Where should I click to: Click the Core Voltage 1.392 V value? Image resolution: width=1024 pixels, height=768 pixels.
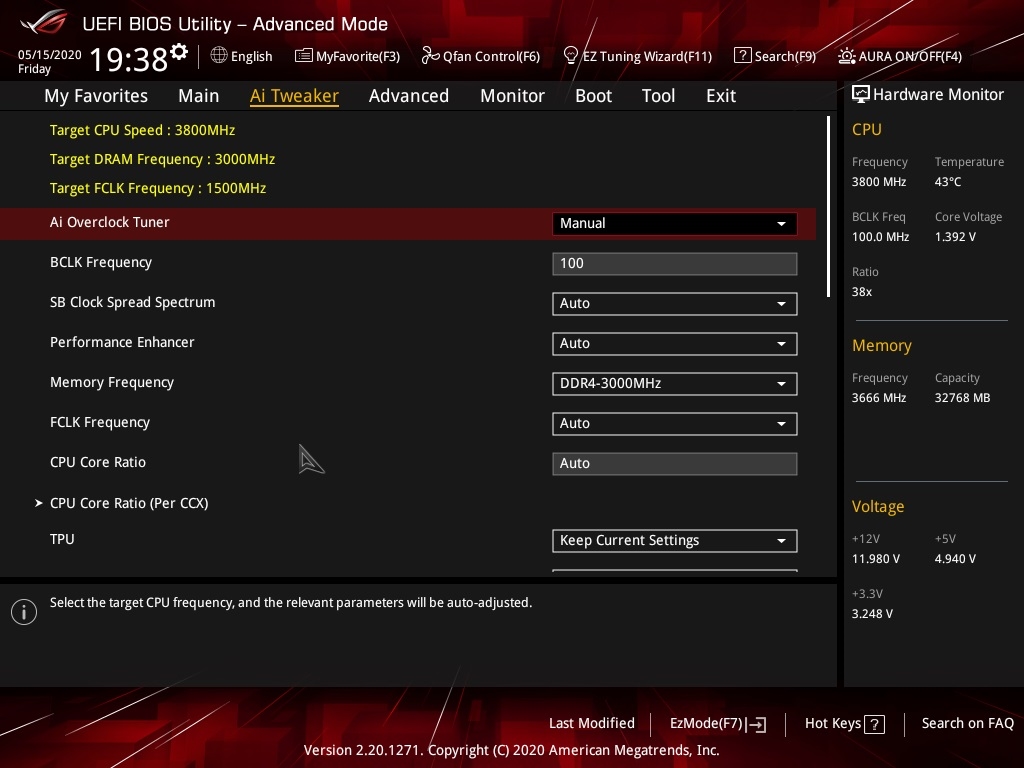point(955,237)
